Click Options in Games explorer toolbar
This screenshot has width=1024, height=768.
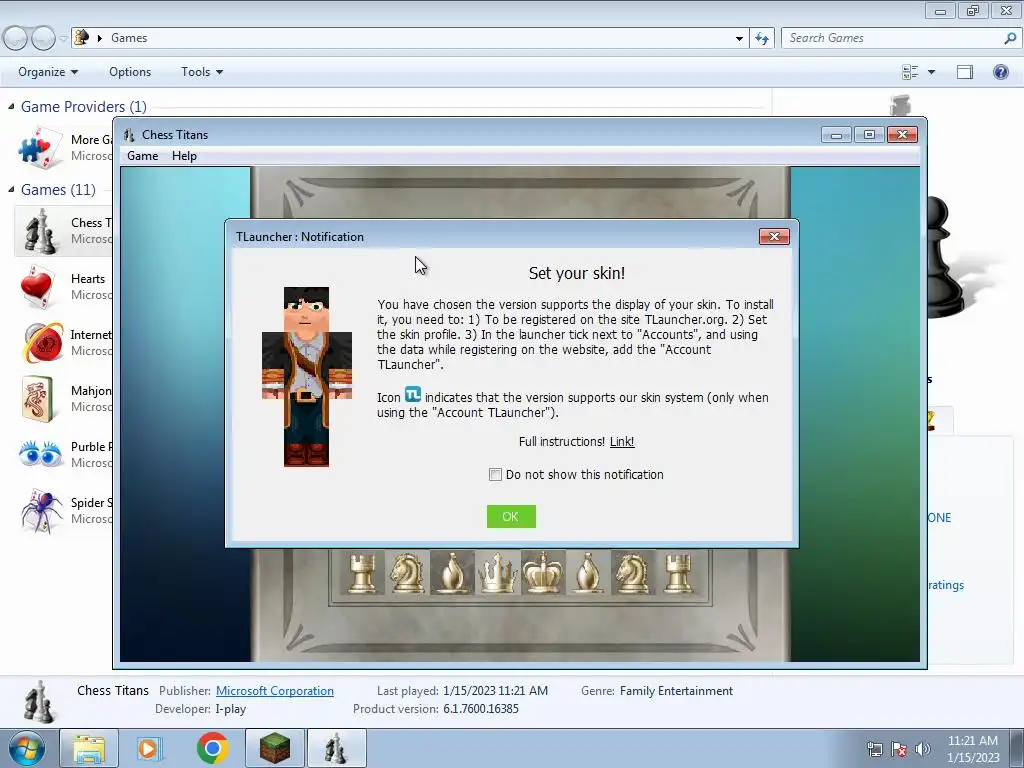130,72
